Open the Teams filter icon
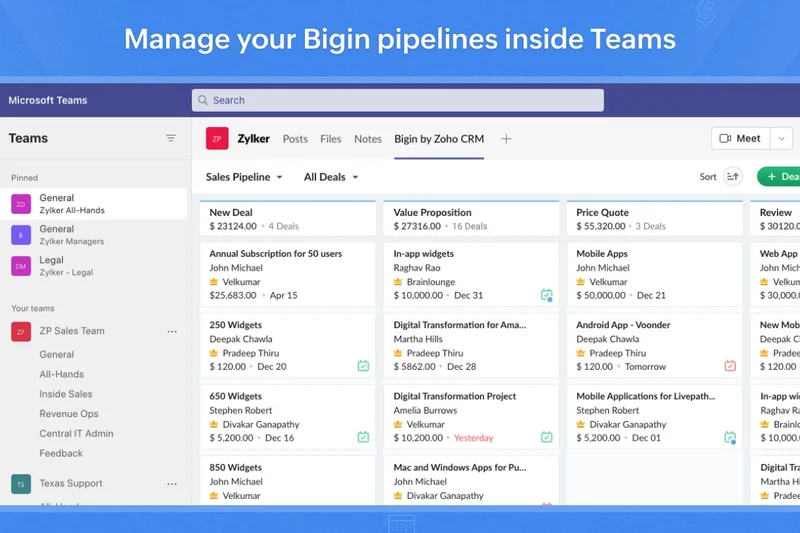 coord(171,138)
